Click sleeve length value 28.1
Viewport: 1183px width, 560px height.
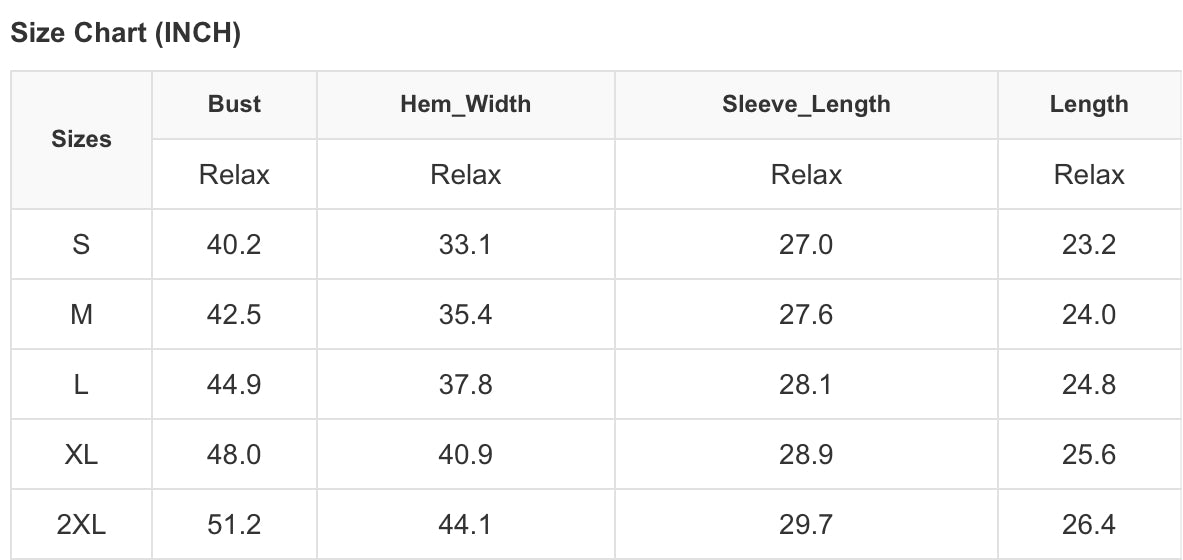tap(806, 384)
